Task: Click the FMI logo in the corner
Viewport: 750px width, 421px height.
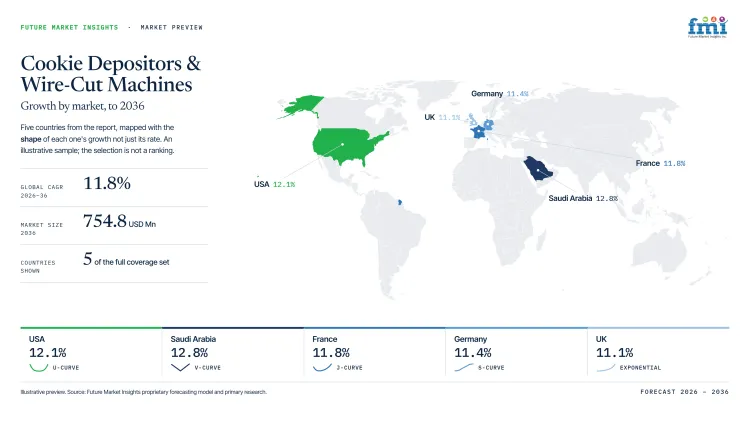Action: pyautogui.click(x=707, y=27)
